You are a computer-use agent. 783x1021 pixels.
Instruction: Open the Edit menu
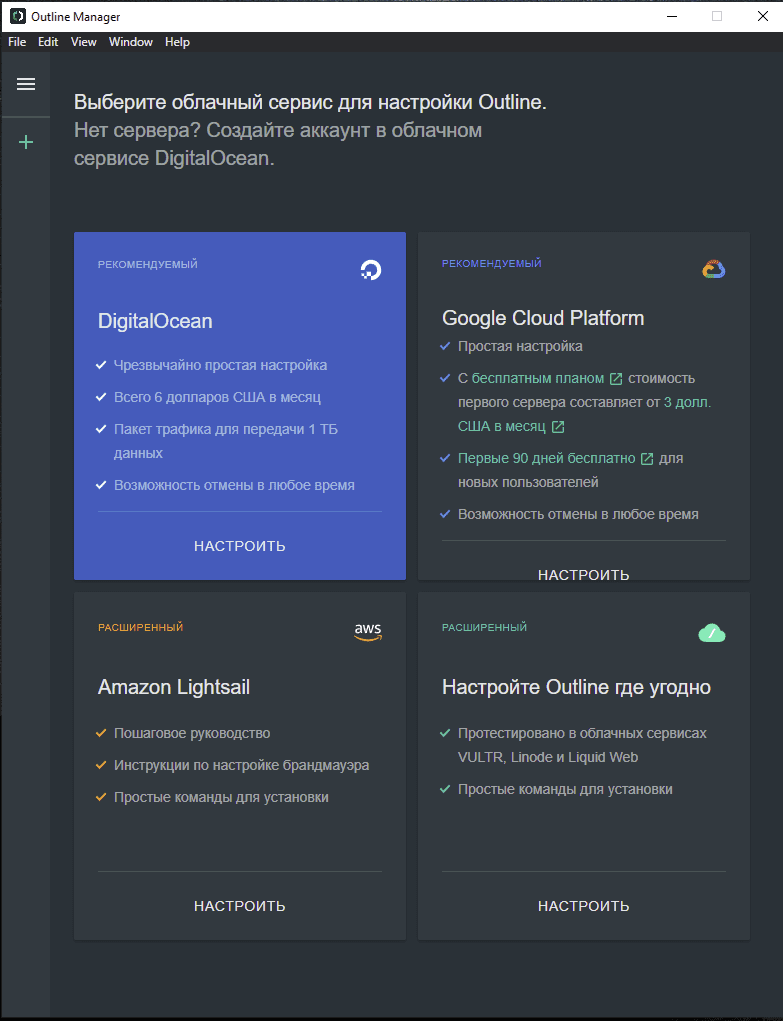click(x=48, y=42)
